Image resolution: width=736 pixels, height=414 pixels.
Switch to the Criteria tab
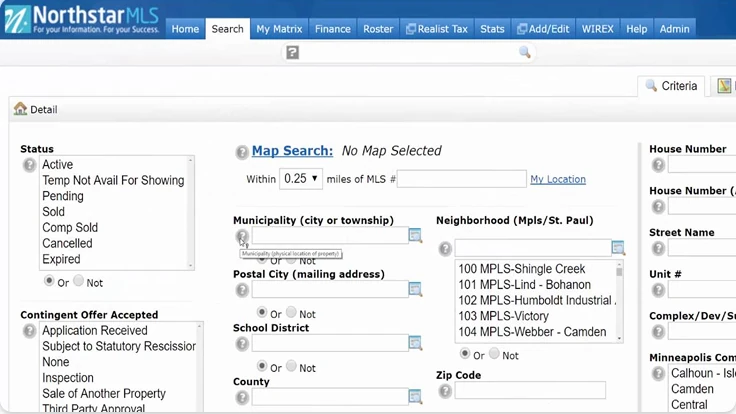tap(671, 86)
